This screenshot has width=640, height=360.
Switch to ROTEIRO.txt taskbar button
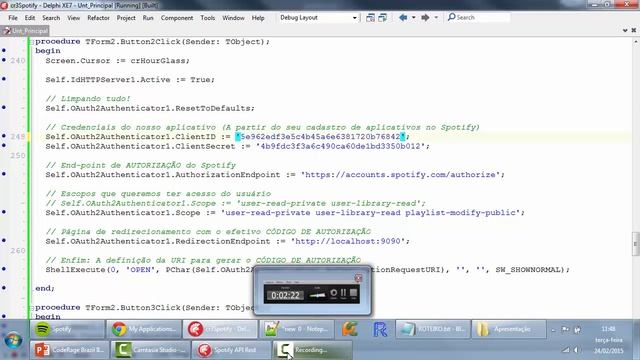432,329
